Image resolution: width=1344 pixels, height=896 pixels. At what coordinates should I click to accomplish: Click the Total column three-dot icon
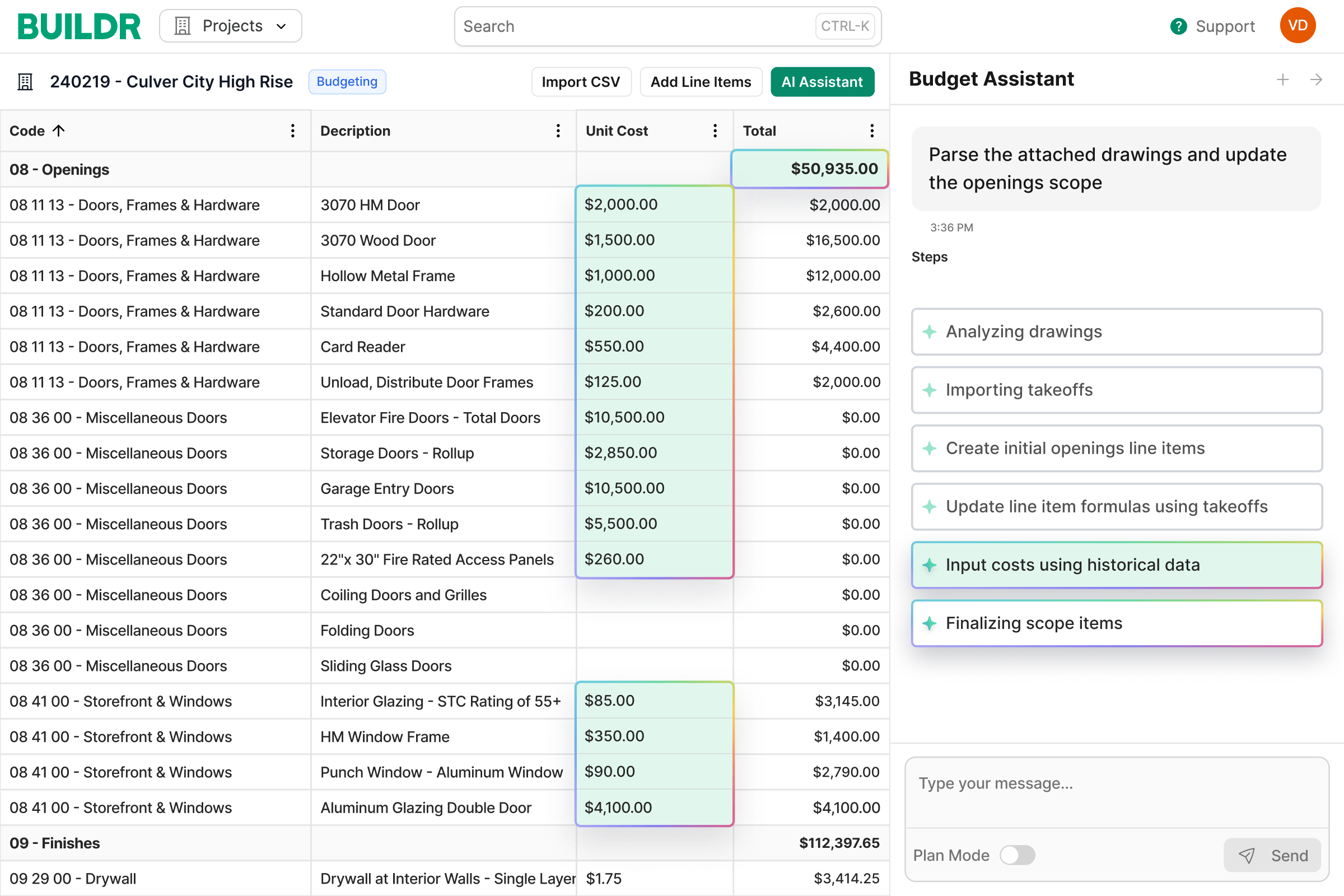tap(871, 131)
